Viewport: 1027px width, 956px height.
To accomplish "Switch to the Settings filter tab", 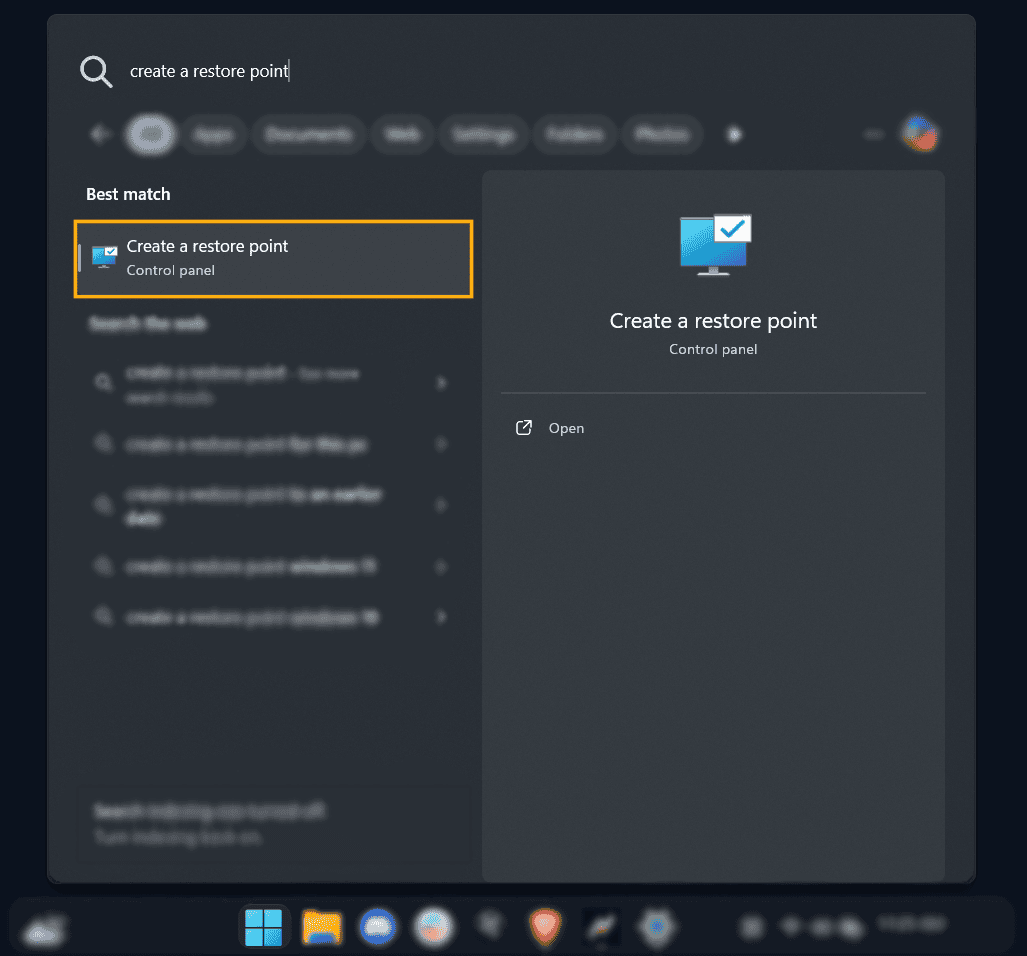I will coord(483,133).
